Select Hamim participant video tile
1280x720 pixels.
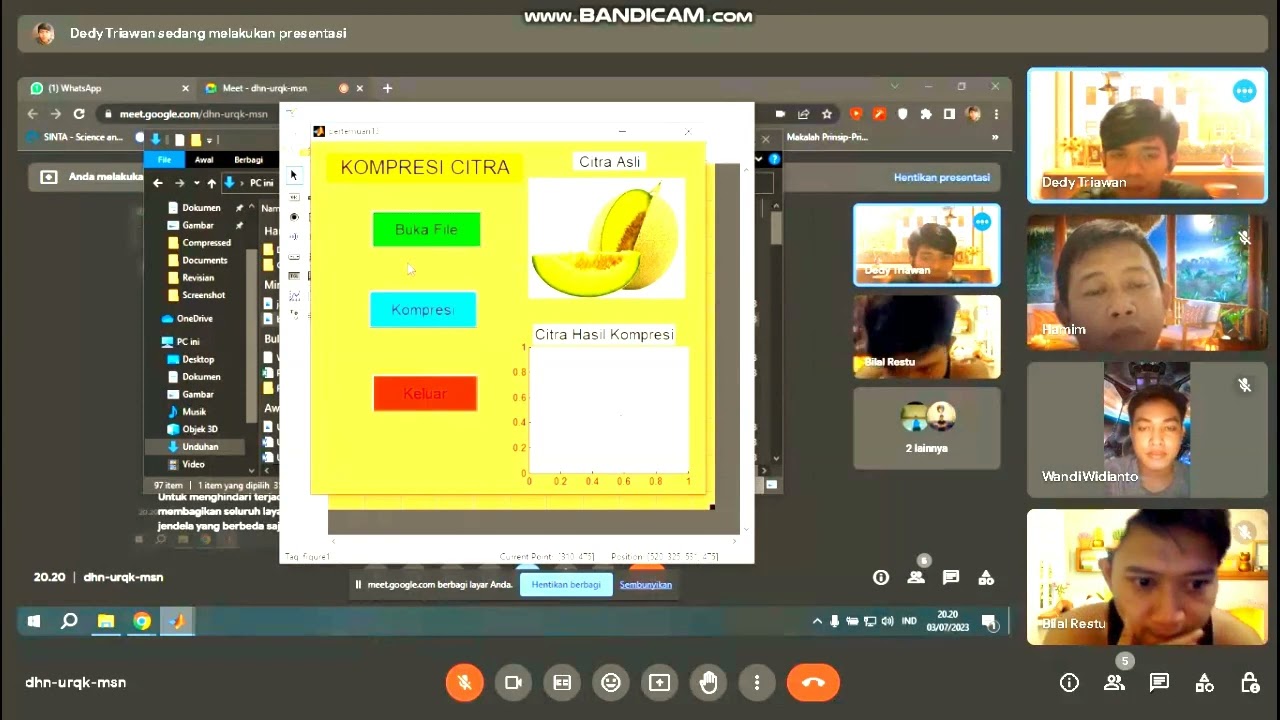pos(1147,282)
